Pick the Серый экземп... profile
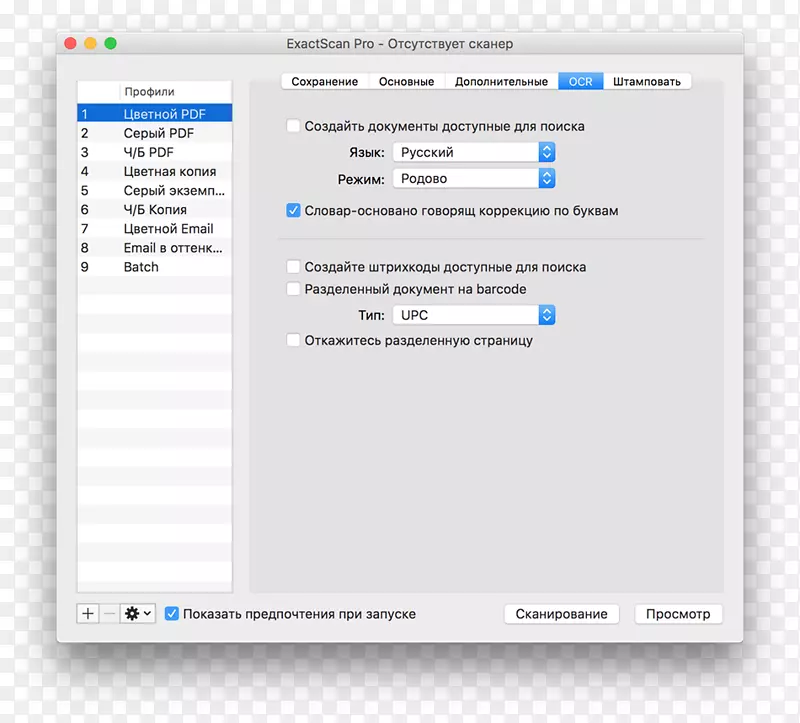Screen dimensions: 800x723 [x=155, y=190]
